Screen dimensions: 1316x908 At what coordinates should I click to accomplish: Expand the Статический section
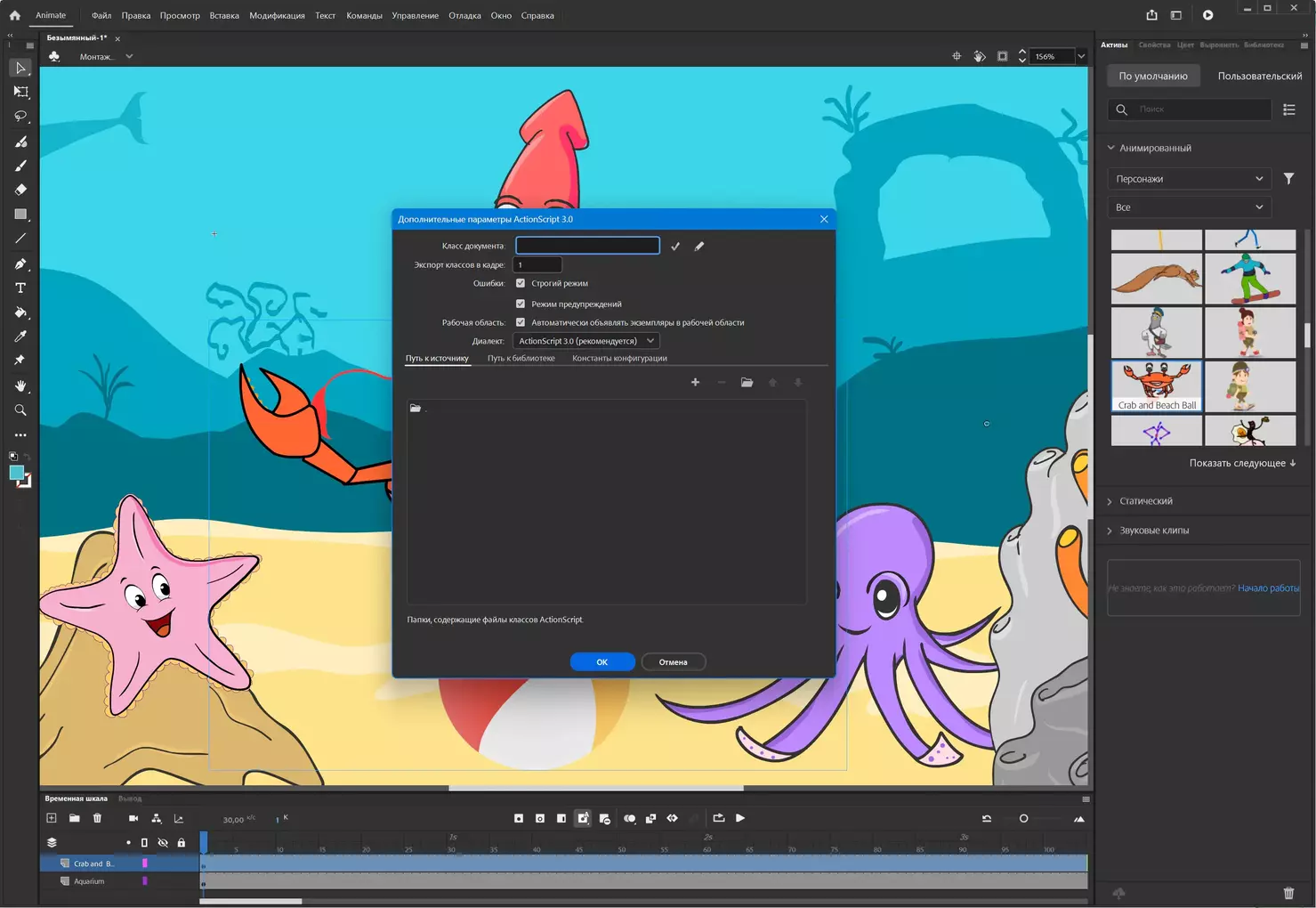click(x=1146, y=501)
